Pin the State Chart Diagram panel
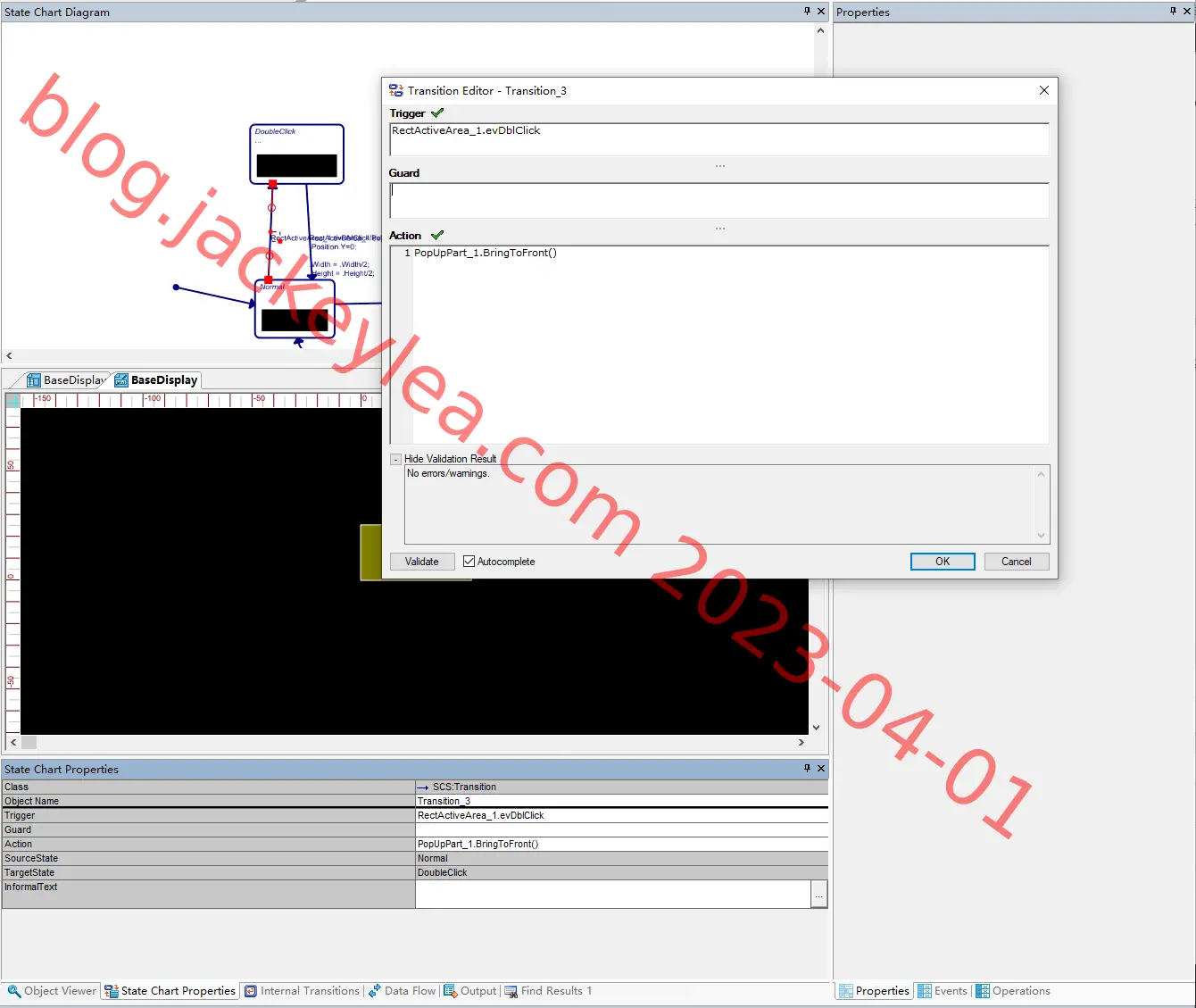 point(807,12)
